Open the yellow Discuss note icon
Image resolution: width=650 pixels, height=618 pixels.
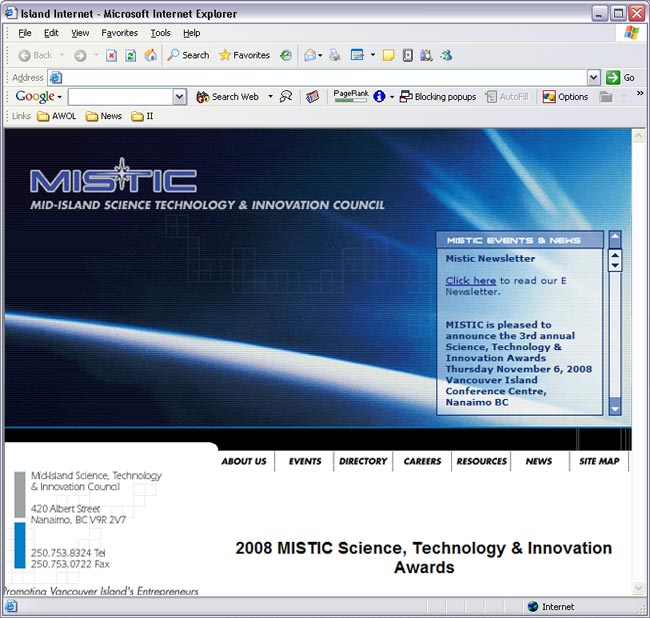[x=388, y=55]
